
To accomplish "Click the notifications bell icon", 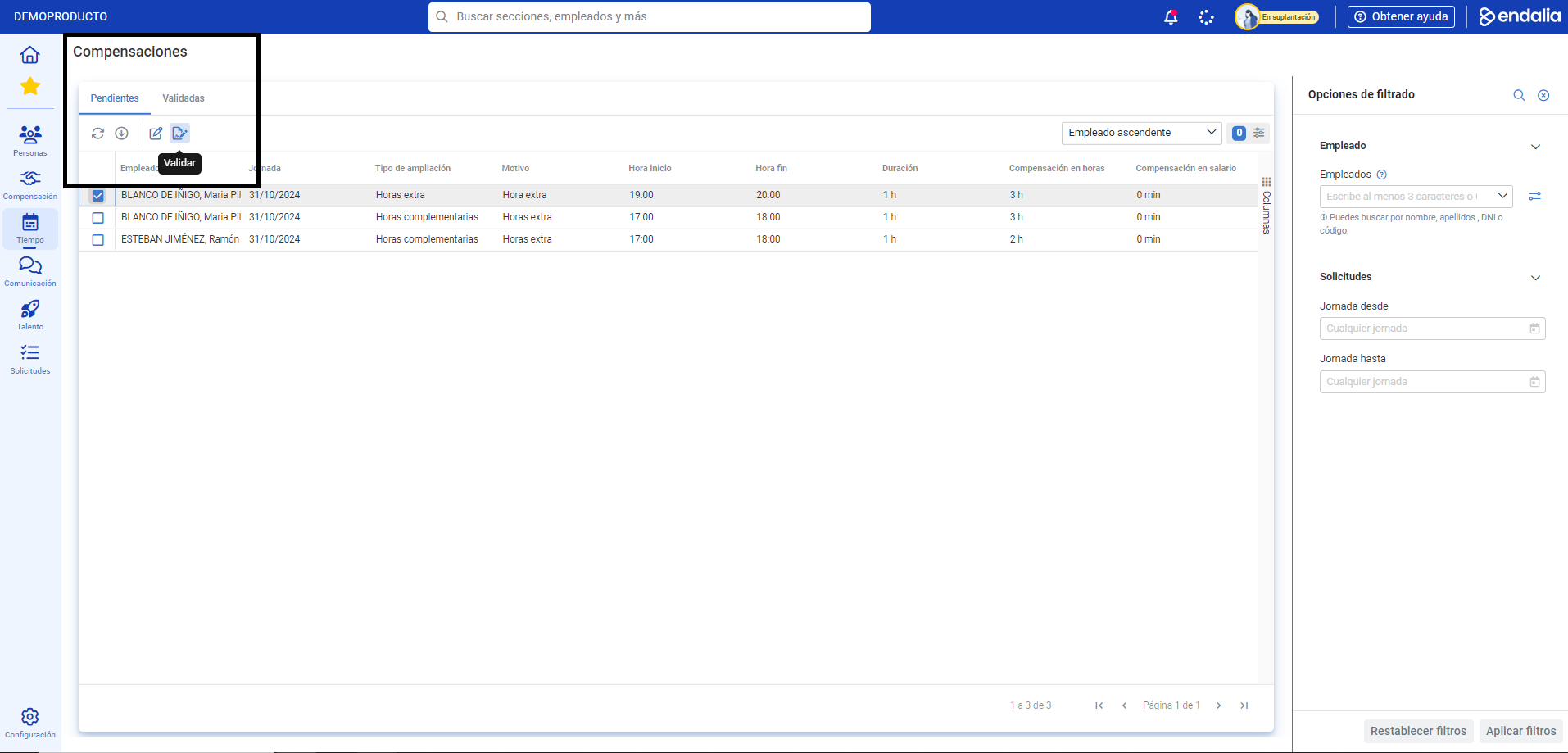I will [x=1171, y=17].
